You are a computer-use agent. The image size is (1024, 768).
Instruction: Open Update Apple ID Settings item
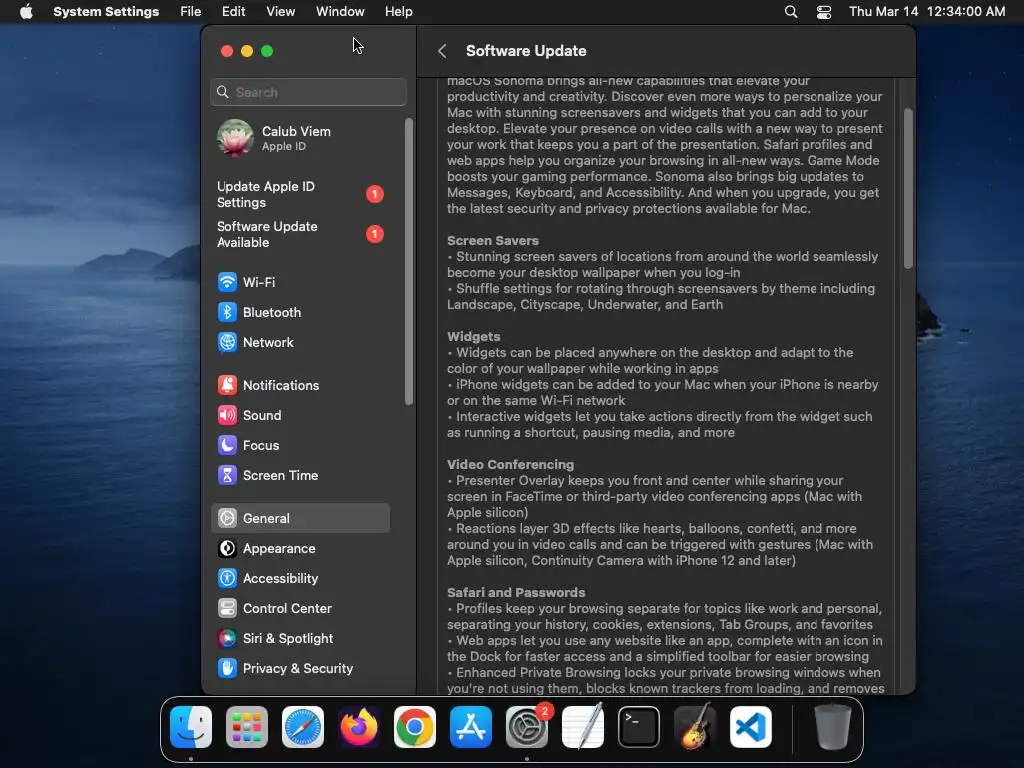300,195
